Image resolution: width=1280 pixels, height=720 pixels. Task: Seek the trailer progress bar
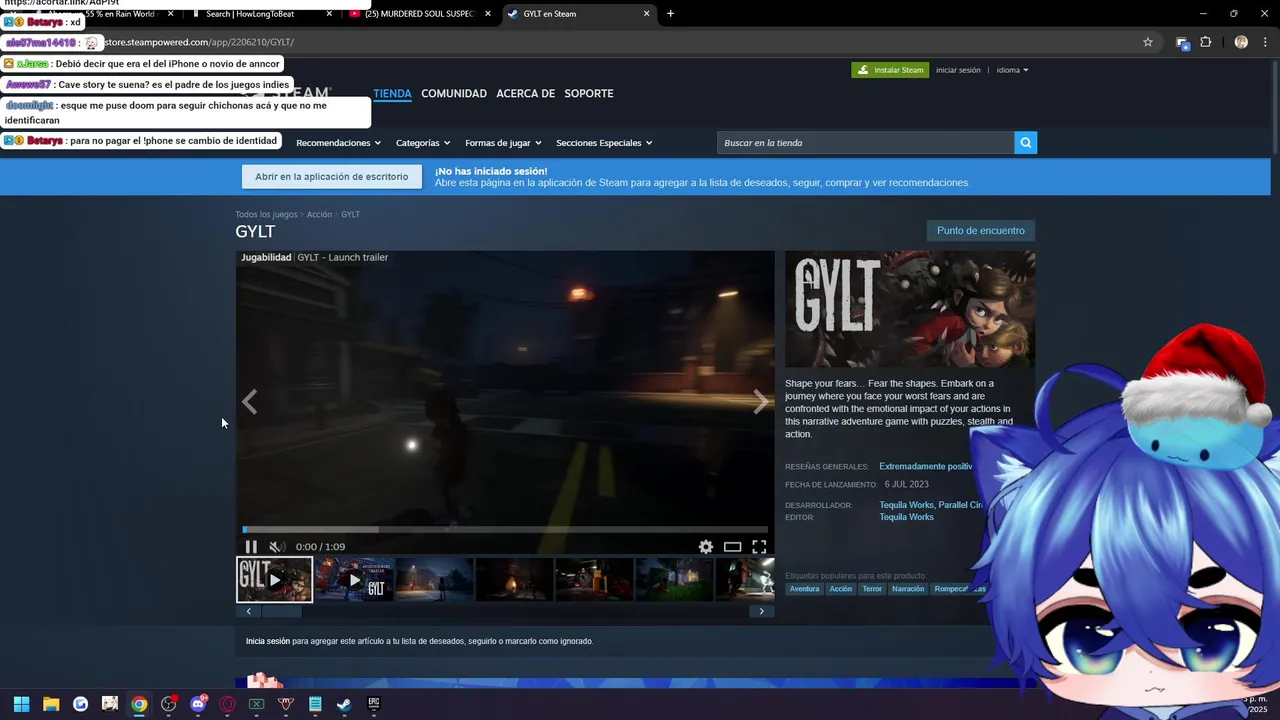tap(505, 530)
